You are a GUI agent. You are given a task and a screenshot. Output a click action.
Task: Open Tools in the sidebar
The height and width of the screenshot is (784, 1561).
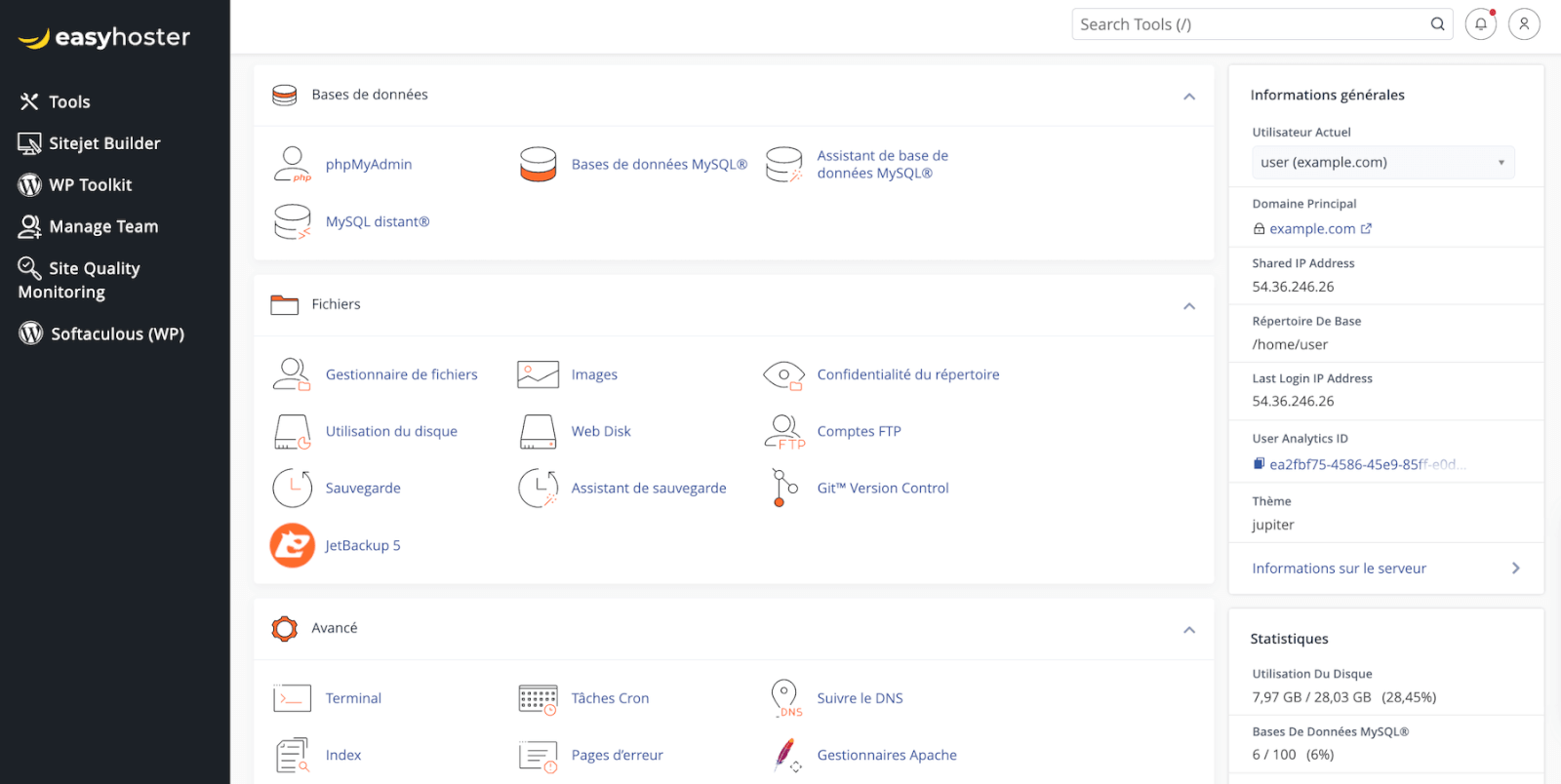(55, 101)
